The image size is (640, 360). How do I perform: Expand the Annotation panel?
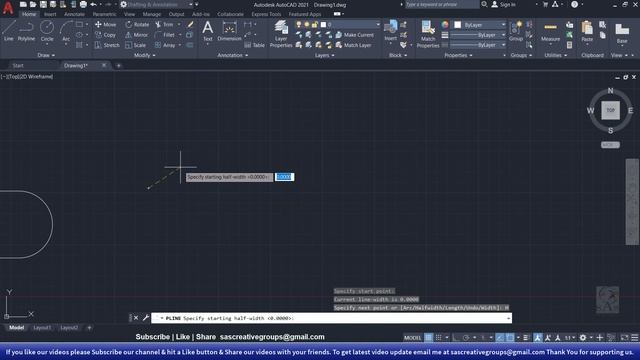[x=233, y=55]
